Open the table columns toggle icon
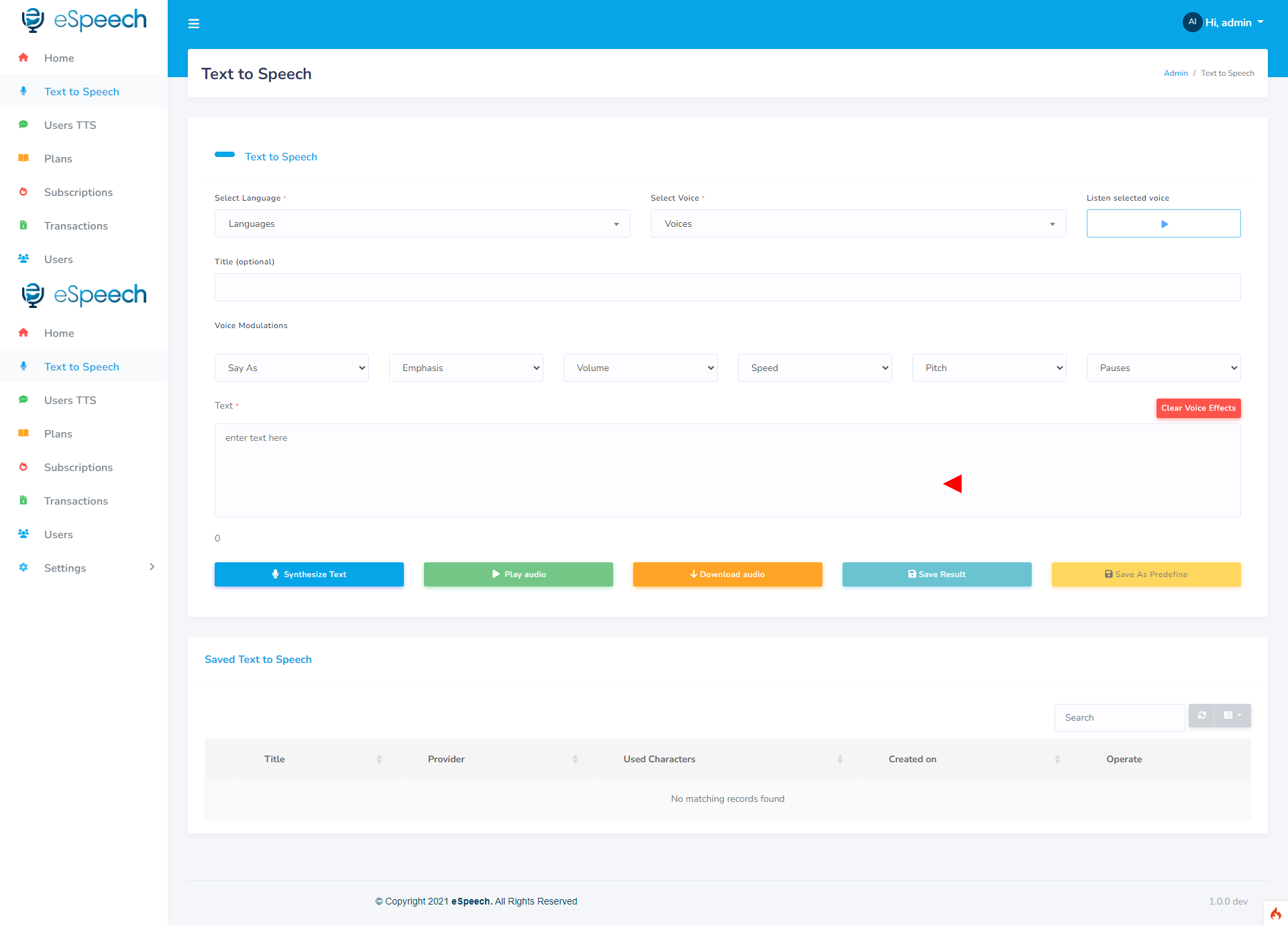Viewport: 1288px width, 926px height. pyautogui.click(x=1232, y=715)
